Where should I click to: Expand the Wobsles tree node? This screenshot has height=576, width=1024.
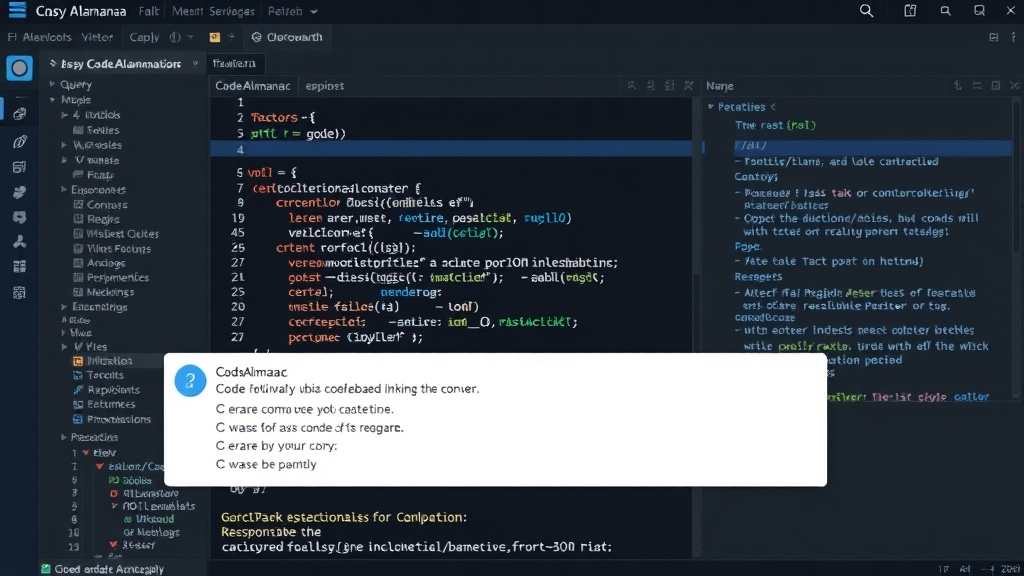pos(64,145)
